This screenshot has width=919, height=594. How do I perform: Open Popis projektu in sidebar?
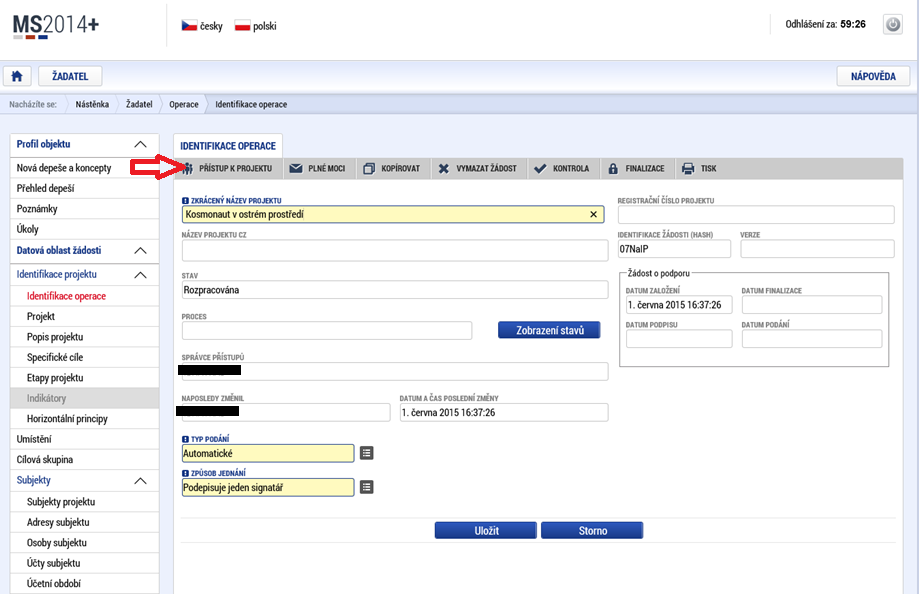(84, 337)
